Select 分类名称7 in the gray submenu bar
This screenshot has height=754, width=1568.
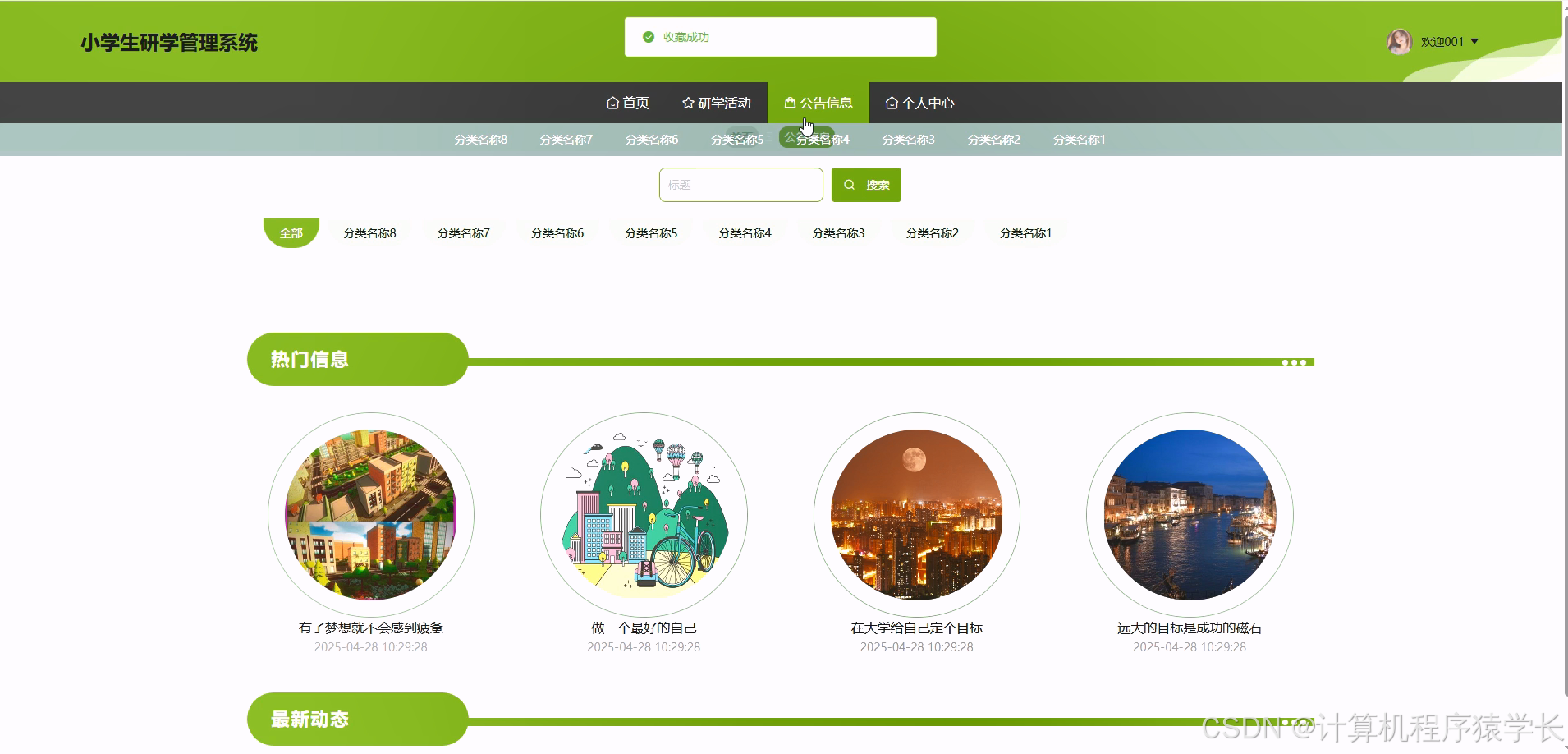tap(566, 140)
